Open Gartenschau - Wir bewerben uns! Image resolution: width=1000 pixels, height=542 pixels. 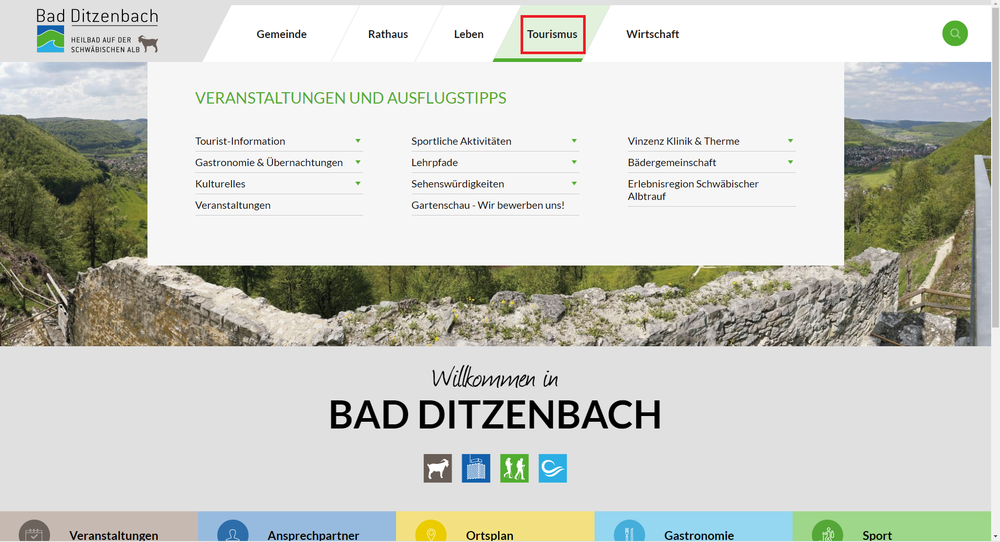click(x=488, y=205)
